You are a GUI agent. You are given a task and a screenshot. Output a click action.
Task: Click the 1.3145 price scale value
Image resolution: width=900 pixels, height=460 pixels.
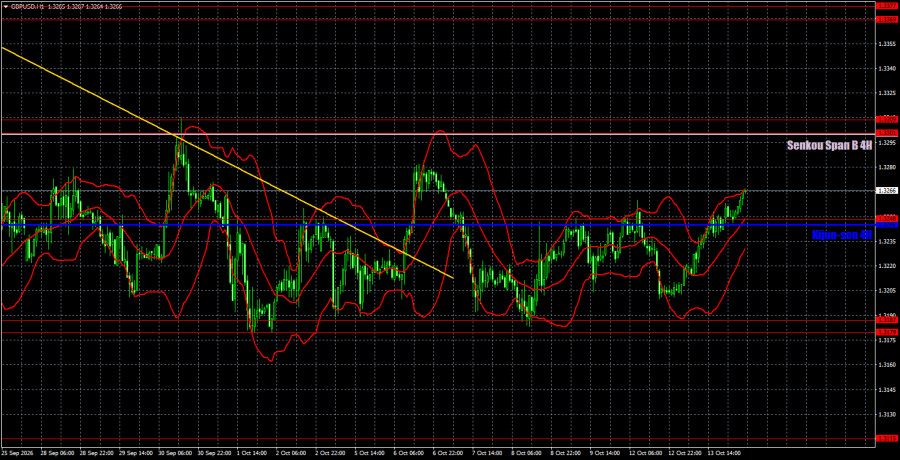click(x=887, y=390)
